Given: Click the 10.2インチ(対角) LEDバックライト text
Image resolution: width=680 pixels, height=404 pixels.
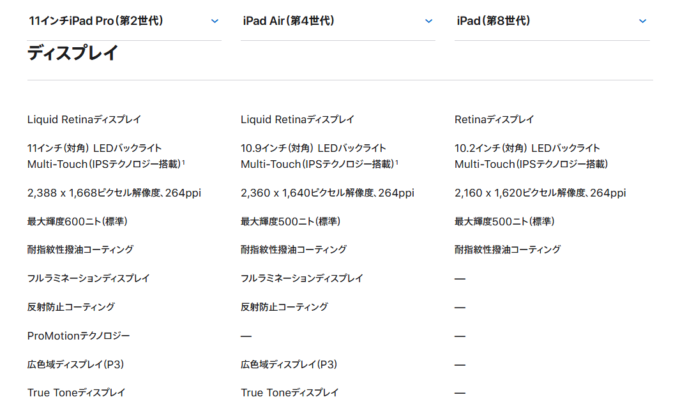Looking at the screenshot, I should point(527,148).
